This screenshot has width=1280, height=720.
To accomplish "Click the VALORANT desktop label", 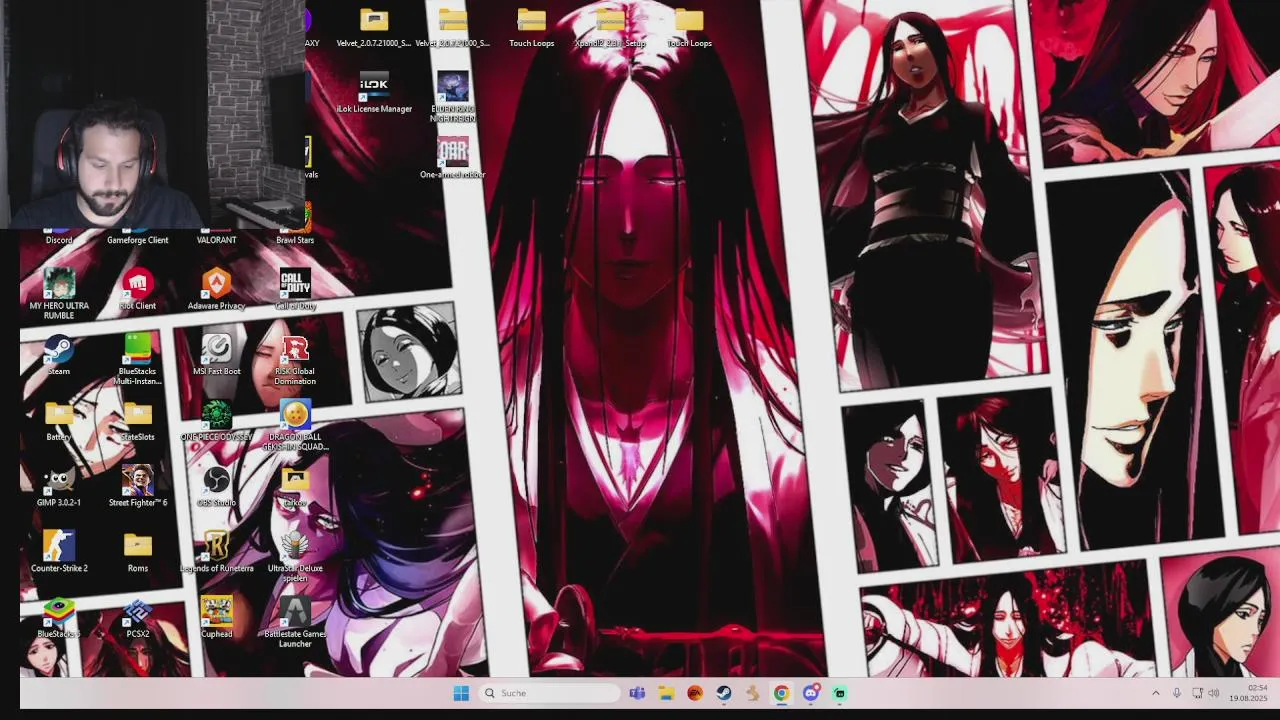I will coord(216,240).
